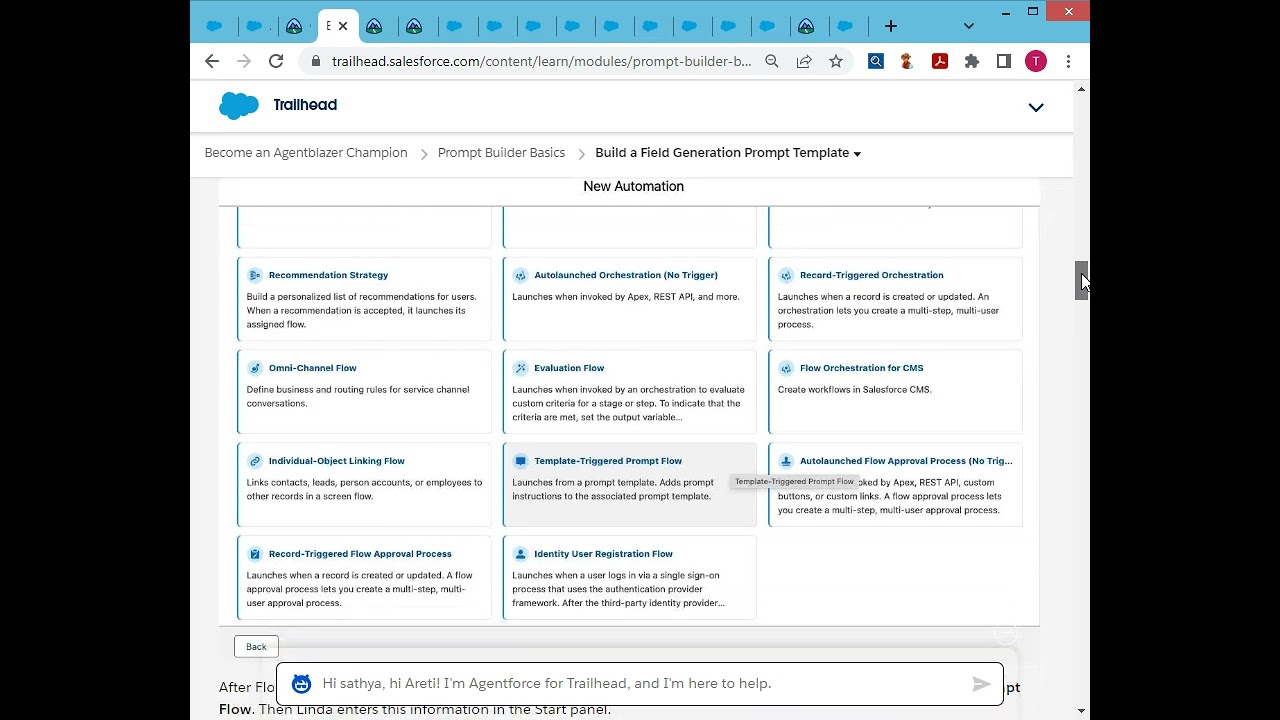Click the Identity User Registration Flow icon

pos(520,554)
